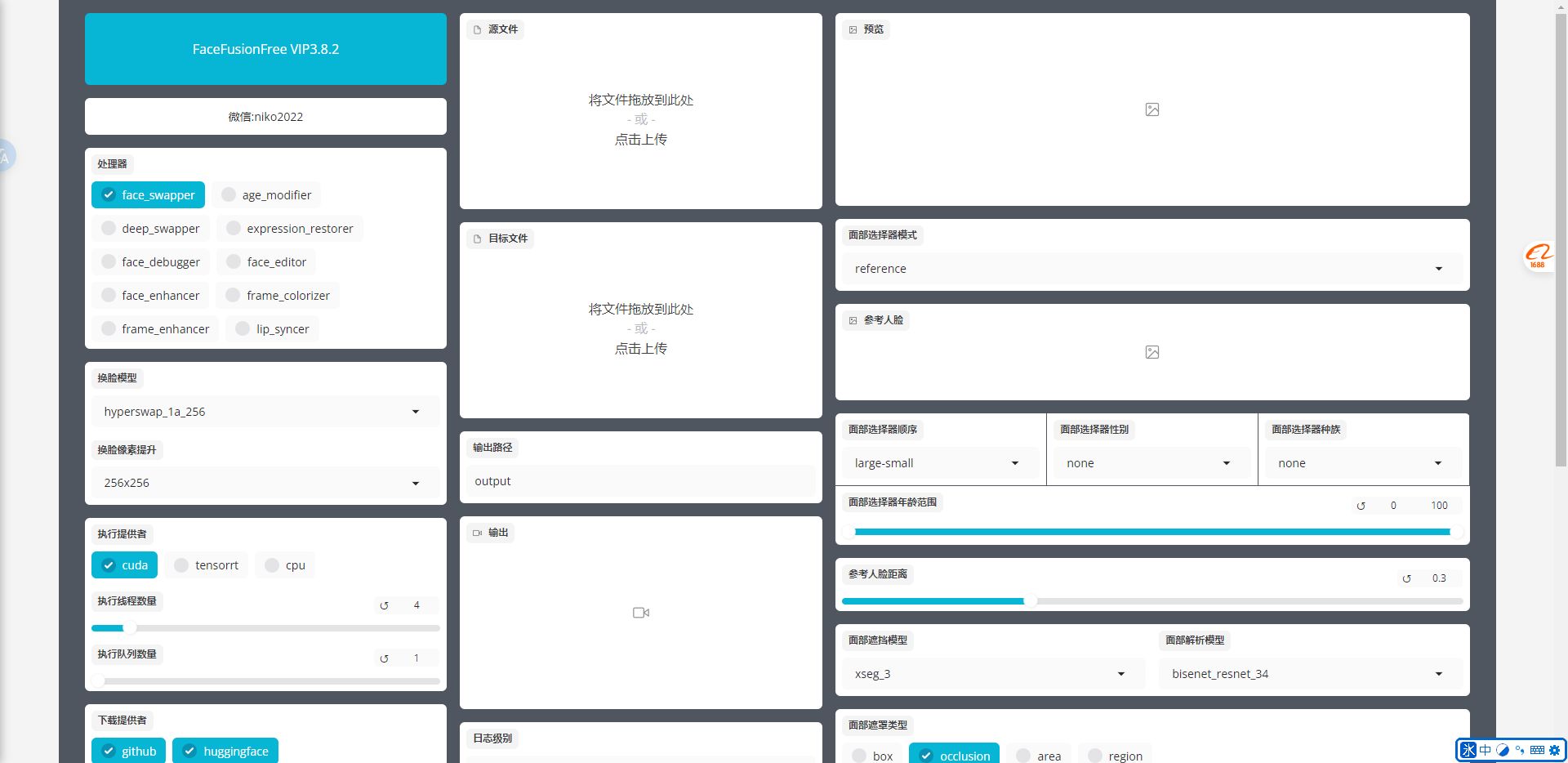This screenshot has width=1568, height=763.
Task: Click the reset icon for 执行线程数量
Action: (x=384, y=605)
